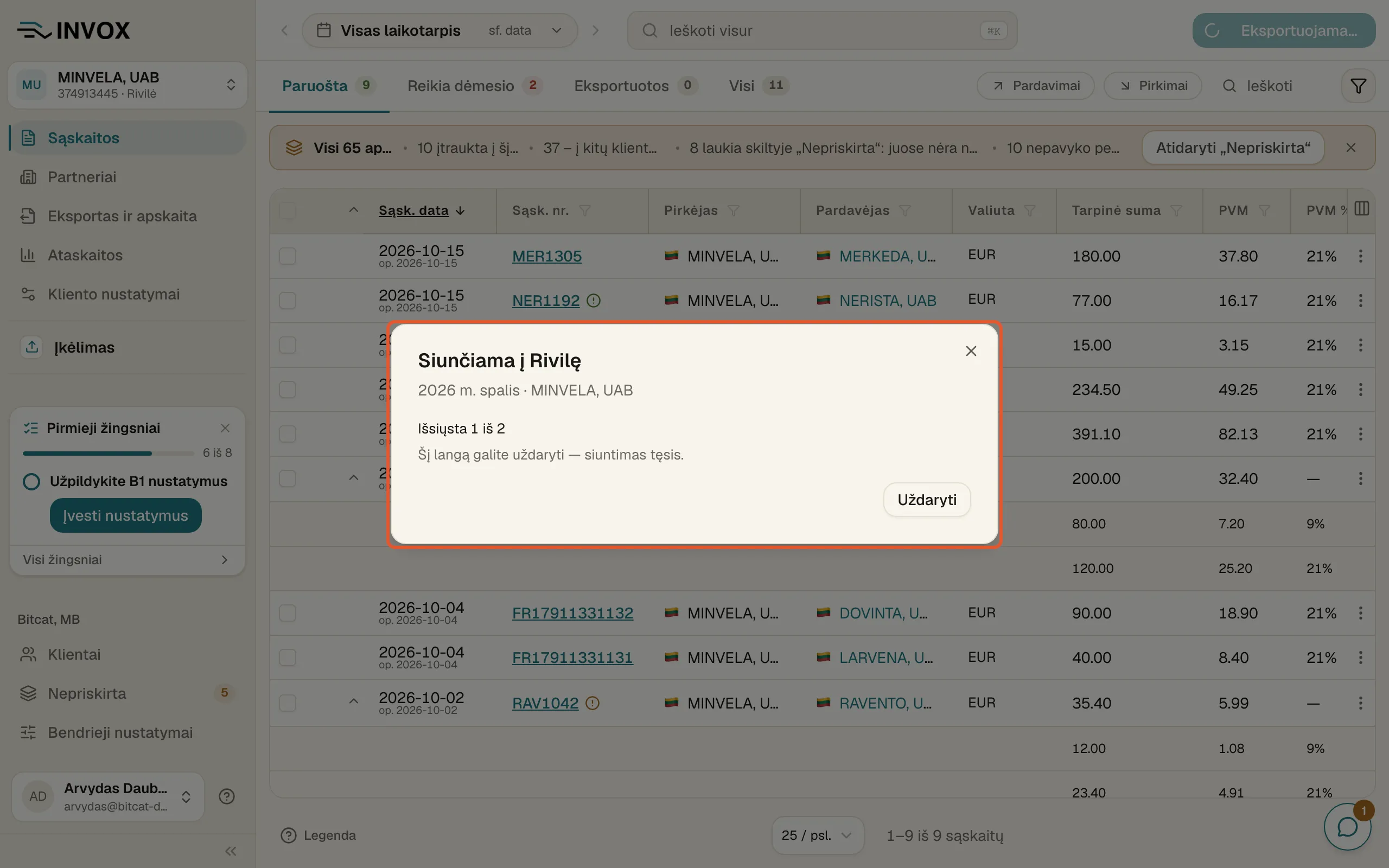Open column settings icon in table header

tap(1361, 208)
